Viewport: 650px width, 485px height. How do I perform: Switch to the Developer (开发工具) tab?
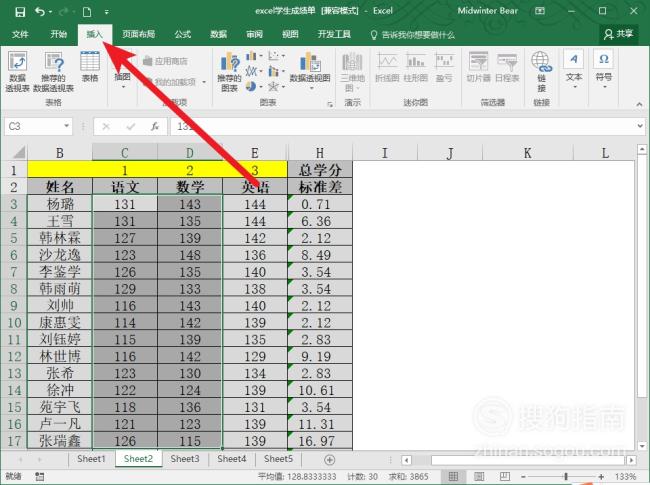(334, 34)
